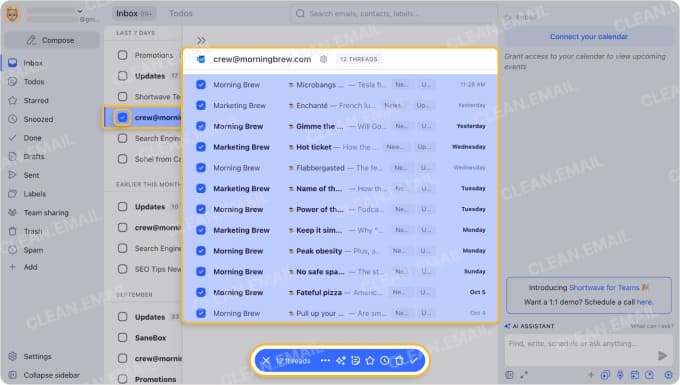The image size is (680, 385).
Task: Uncheck the Peak obesity email checkbox
Action: (201, 251)
